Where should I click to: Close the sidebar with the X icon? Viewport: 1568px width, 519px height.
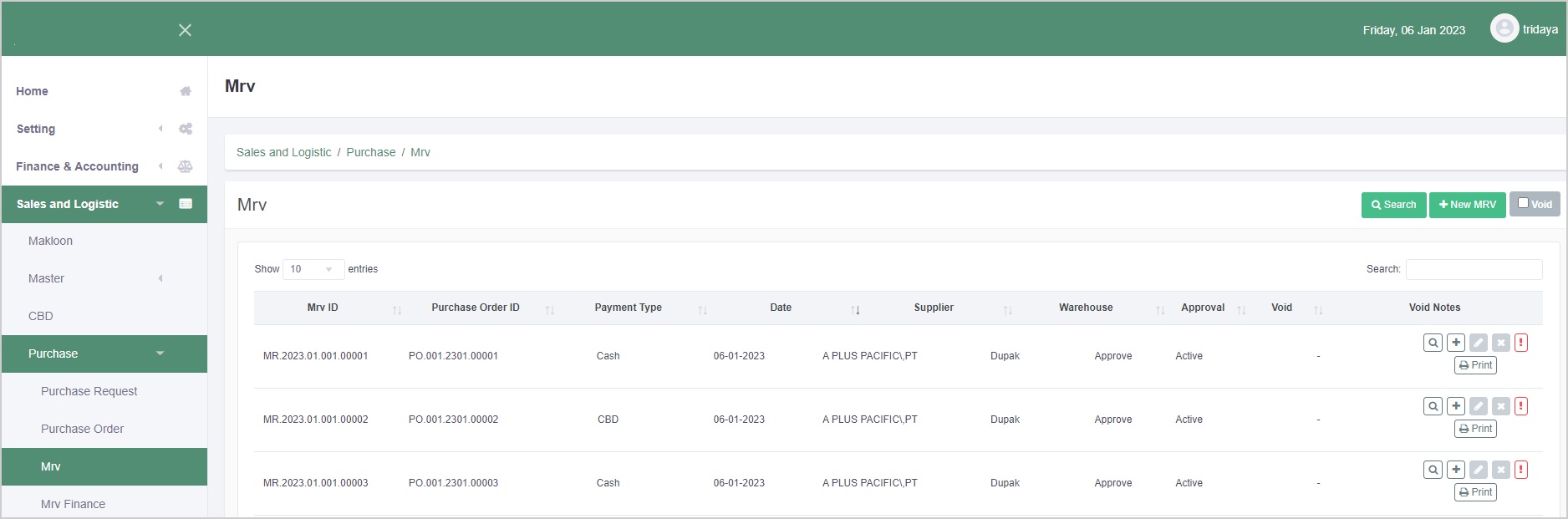(185, 30)
